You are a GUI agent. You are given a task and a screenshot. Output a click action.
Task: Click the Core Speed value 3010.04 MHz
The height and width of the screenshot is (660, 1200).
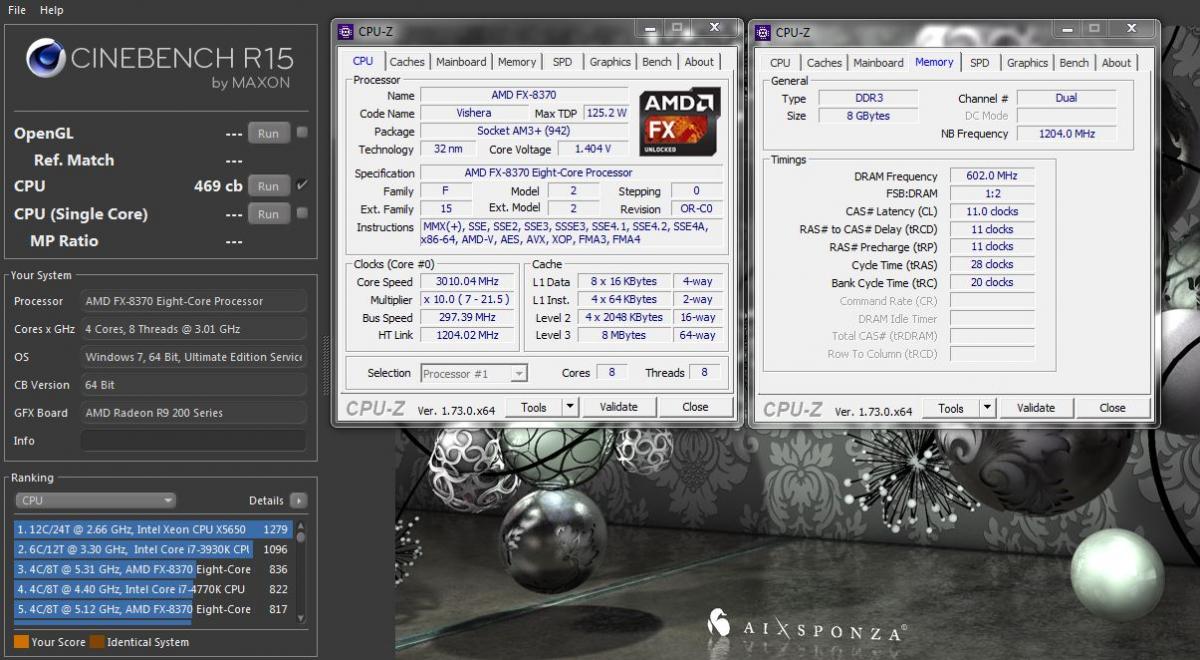pos(467,282)
